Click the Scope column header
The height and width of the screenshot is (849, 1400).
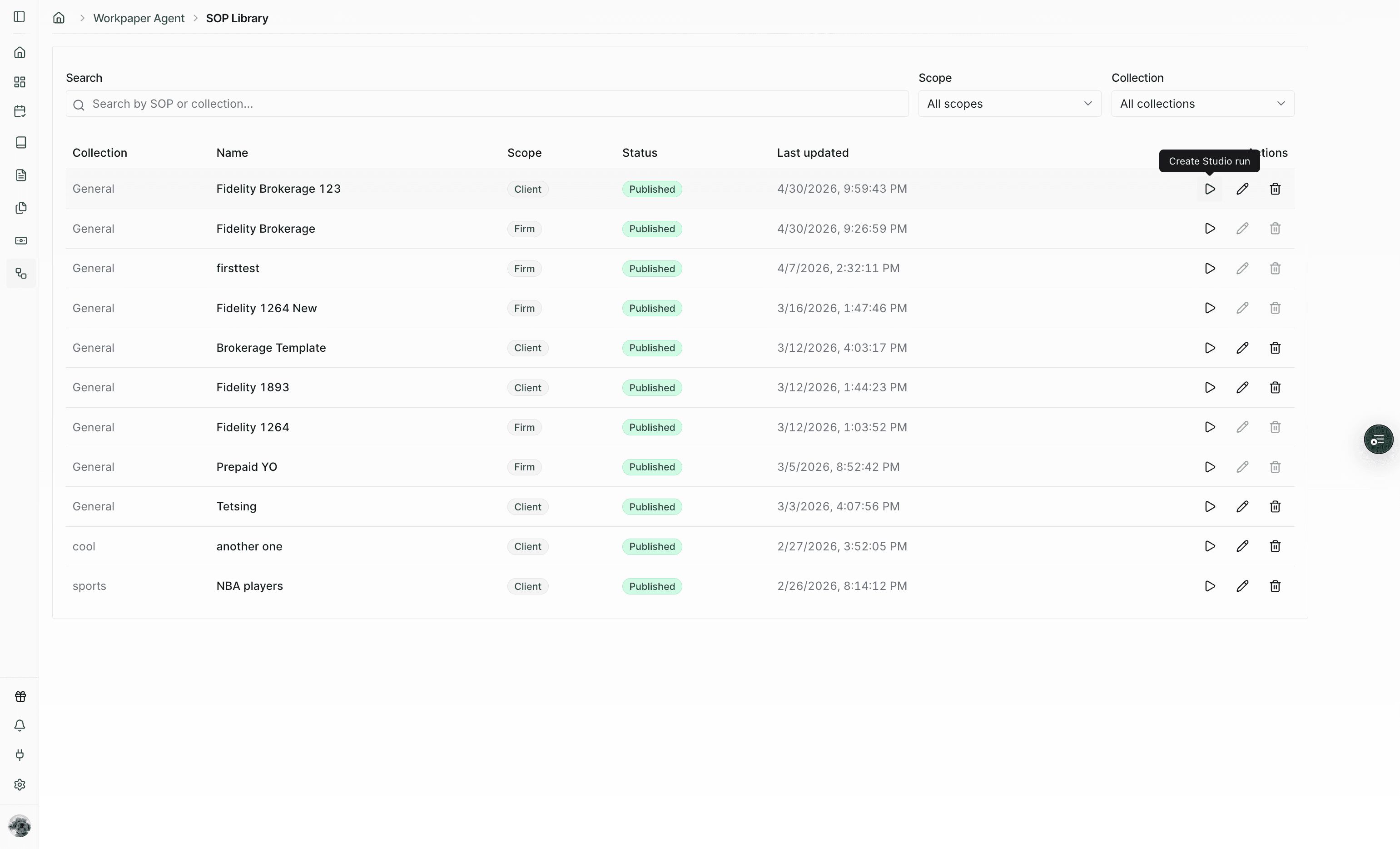coord(524,153)
